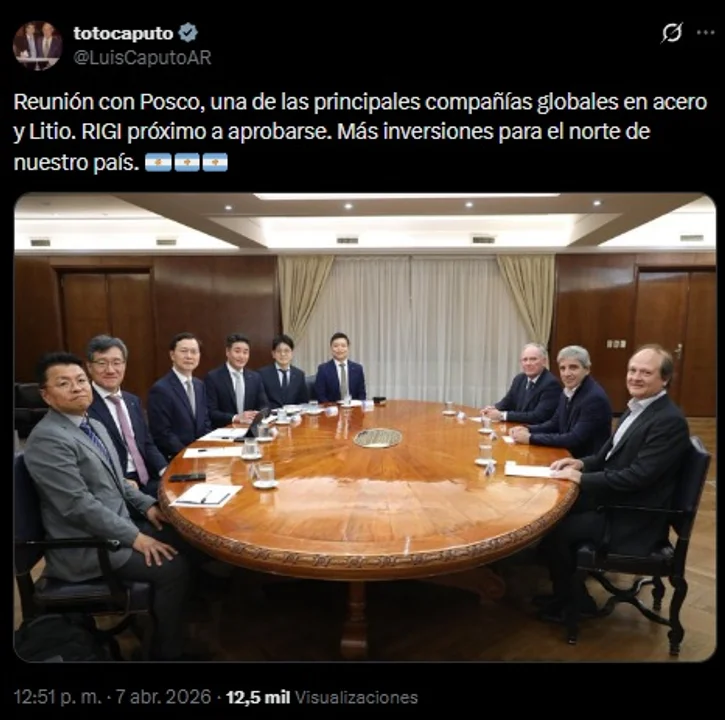Click the Grok slash icon

(672, 32)
